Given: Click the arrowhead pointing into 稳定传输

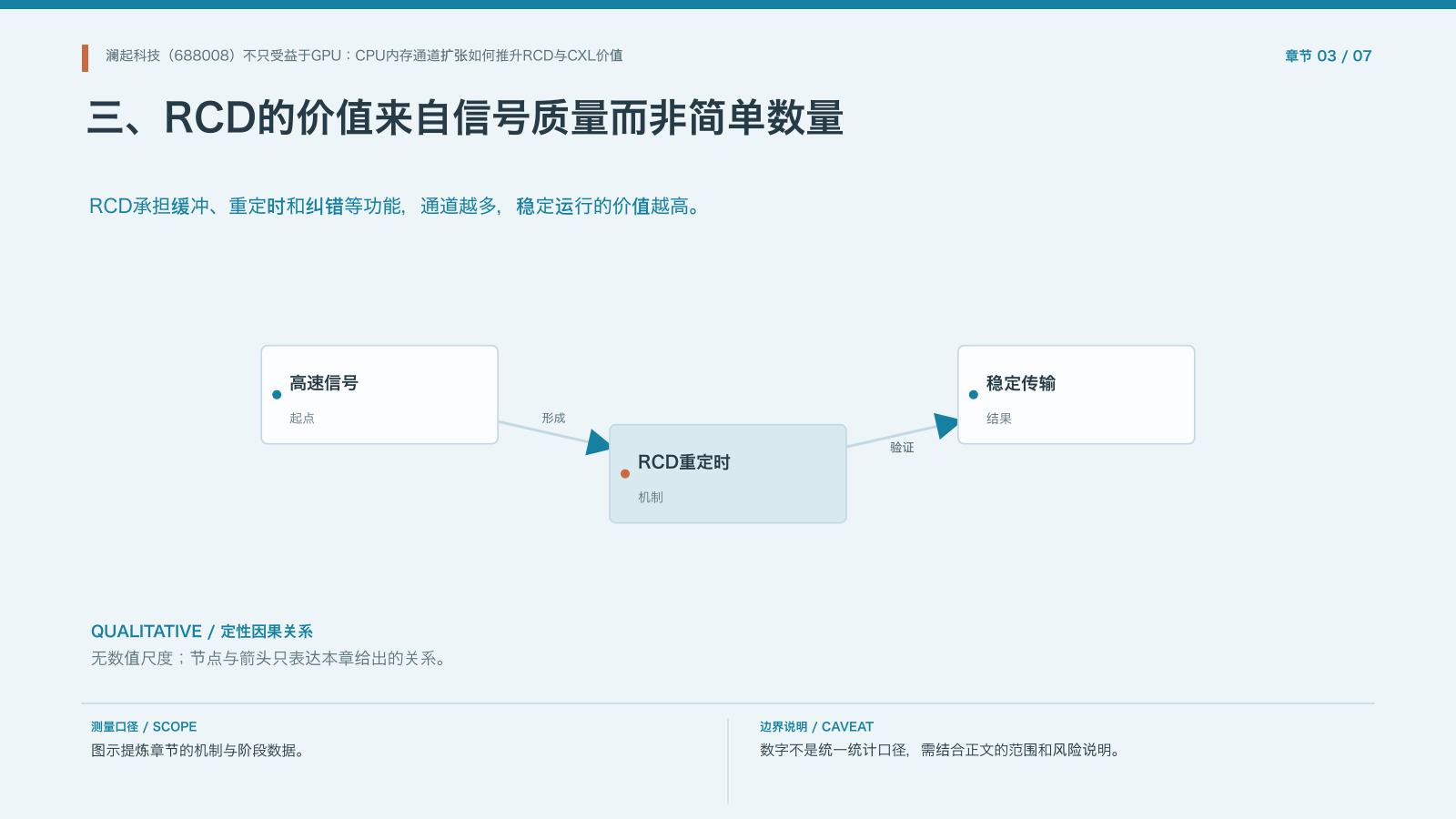Looking at the screenshot, I should click(946, 426).
